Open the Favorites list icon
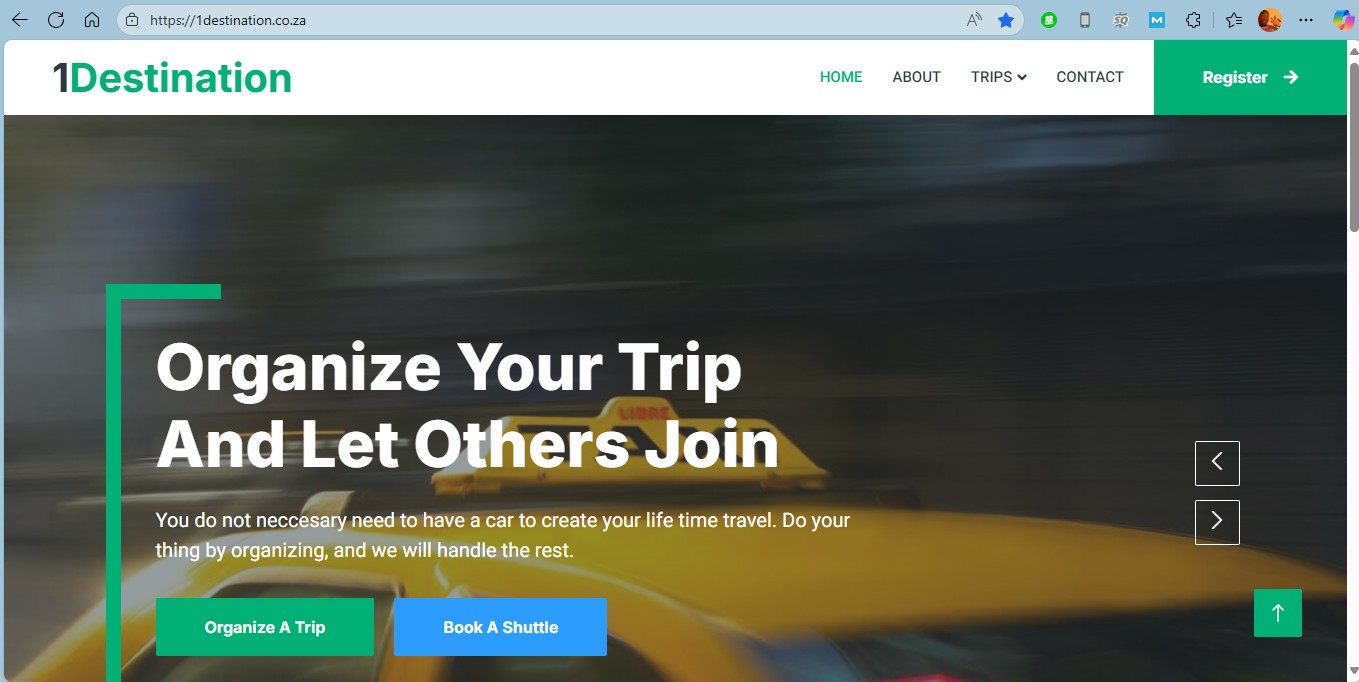 pos(1235,20)
